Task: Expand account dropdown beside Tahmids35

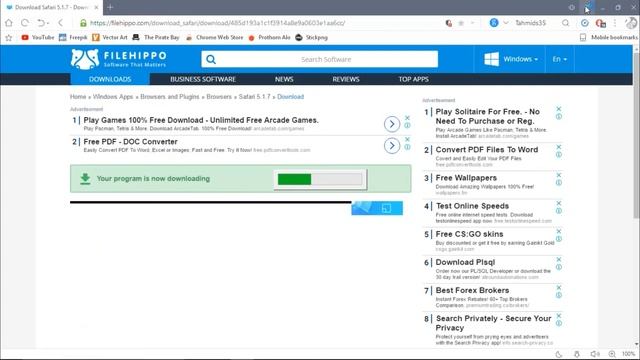Action: (506, 23)
